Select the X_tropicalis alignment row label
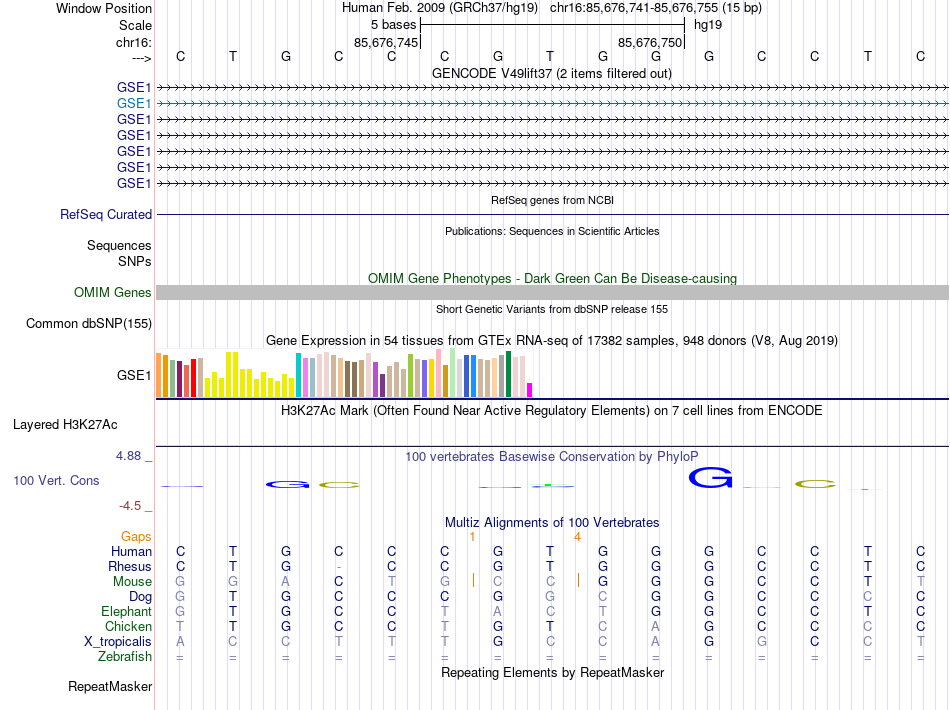Screen dimensions: 950x710 click(x=118, y=642)
